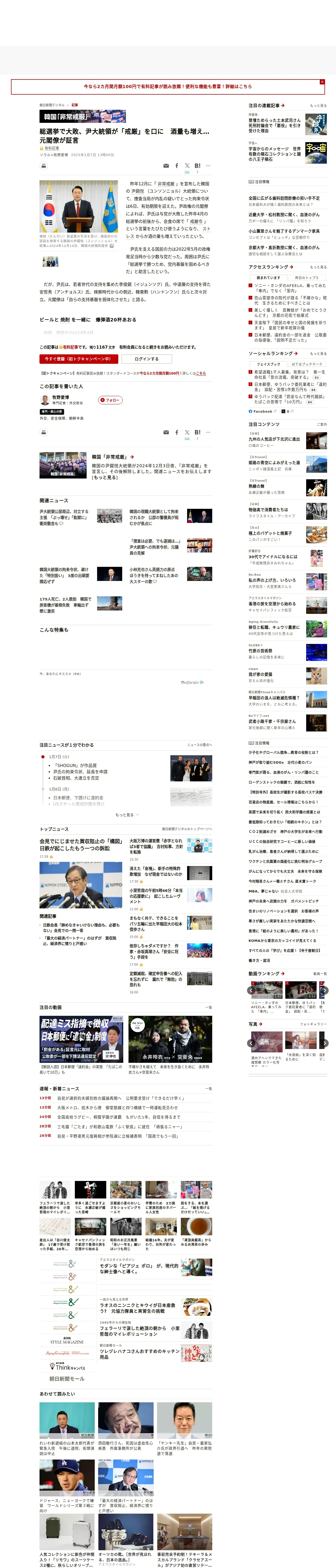Close the red promotion banner
This screenshot has height=1568, width=336.
(x=322, y=82)
